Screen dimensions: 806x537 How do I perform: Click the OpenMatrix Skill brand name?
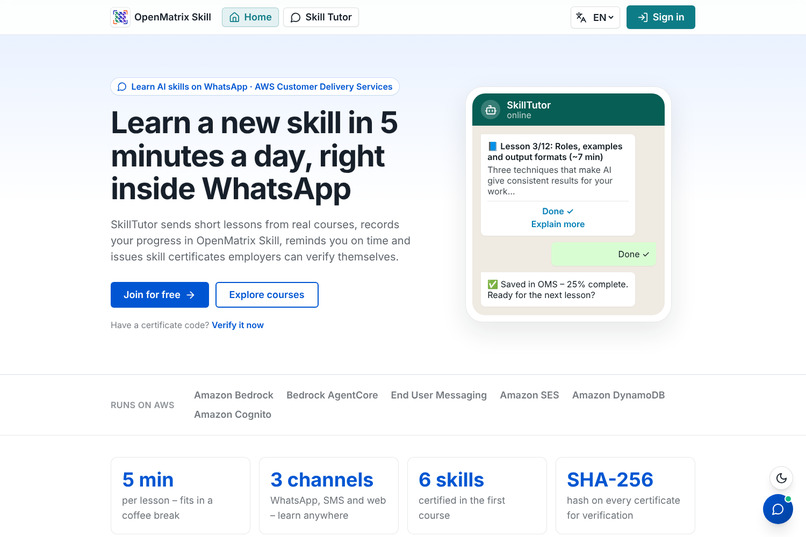[x=173, y=17]
